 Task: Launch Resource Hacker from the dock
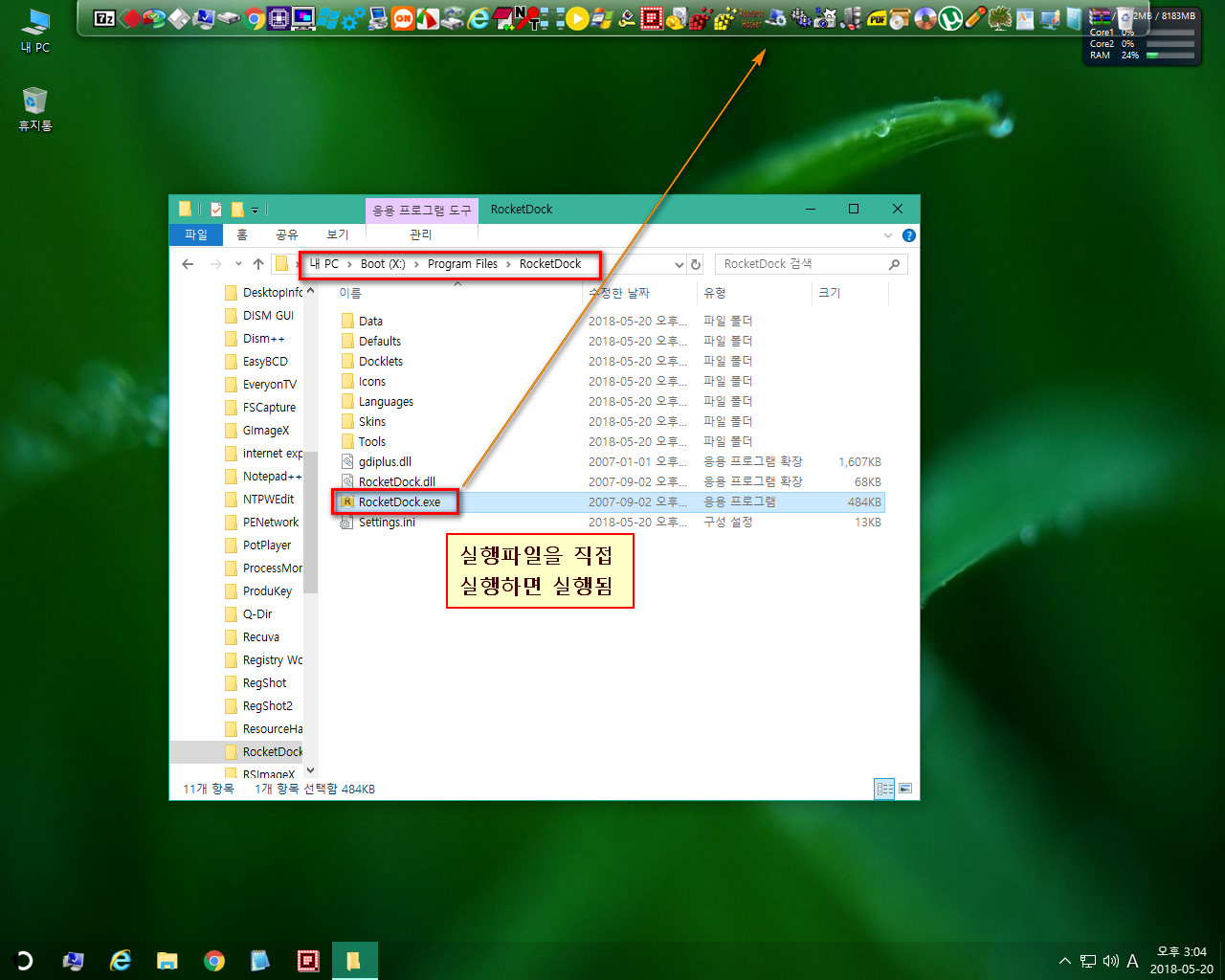750,18
